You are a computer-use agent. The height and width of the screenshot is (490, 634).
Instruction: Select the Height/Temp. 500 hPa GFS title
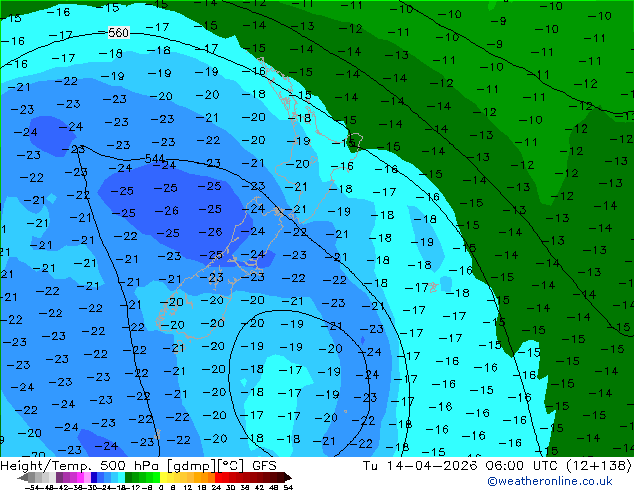coord(138,466)
